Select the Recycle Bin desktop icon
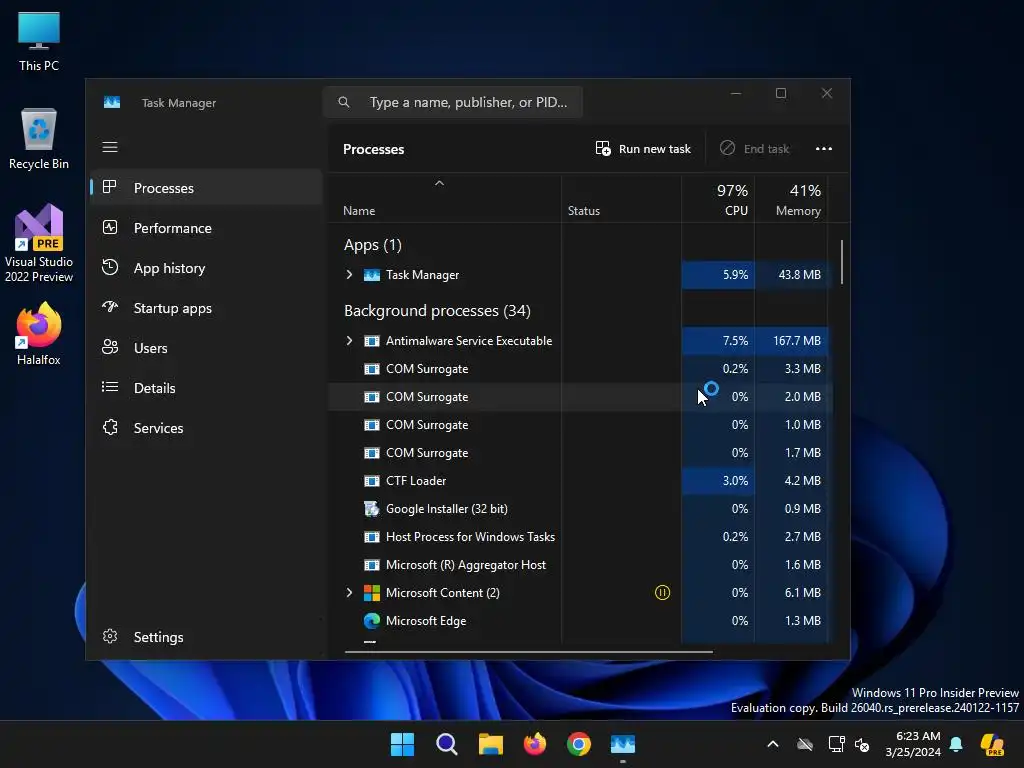This screenshot has width=1024, height=768. click(x=39, y=139)
